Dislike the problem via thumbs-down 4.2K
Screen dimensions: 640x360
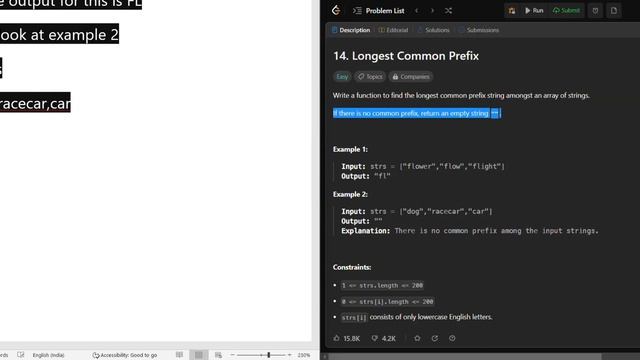(x=384, y=338)
